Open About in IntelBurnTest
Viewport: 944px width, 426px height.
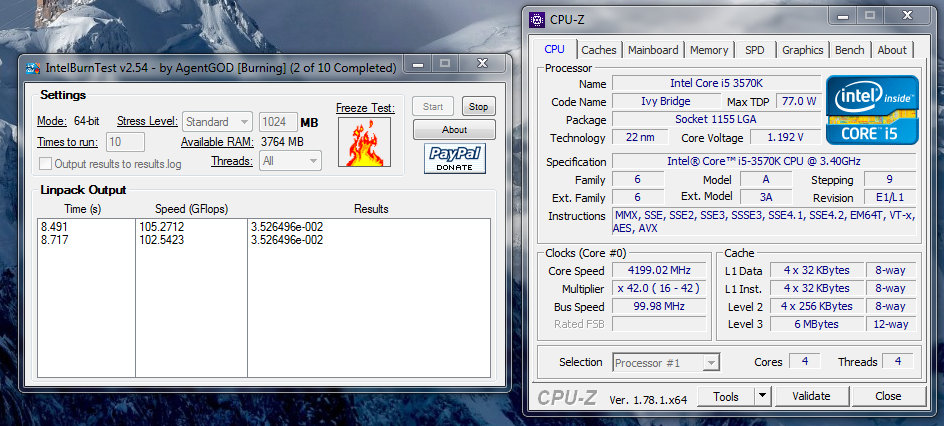[455, 129]
